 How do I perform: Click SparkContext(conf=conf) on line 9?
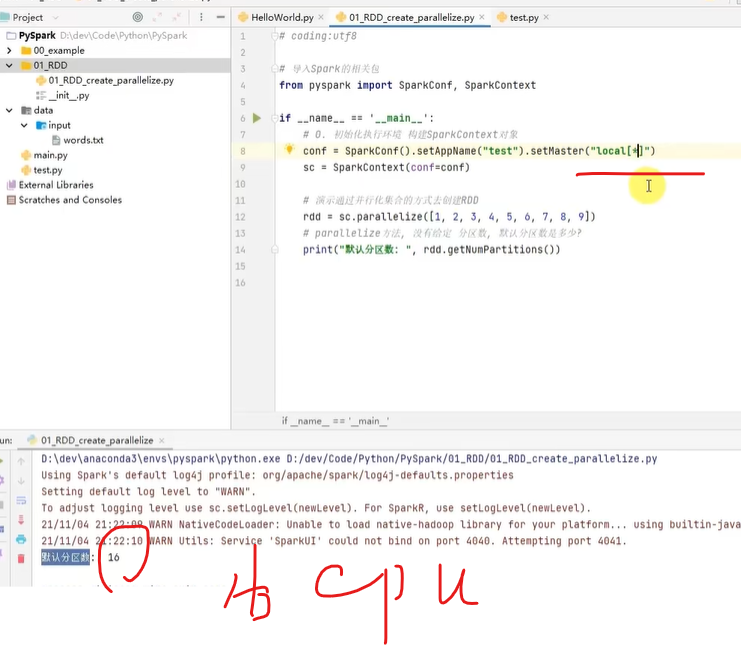(401, 168)
